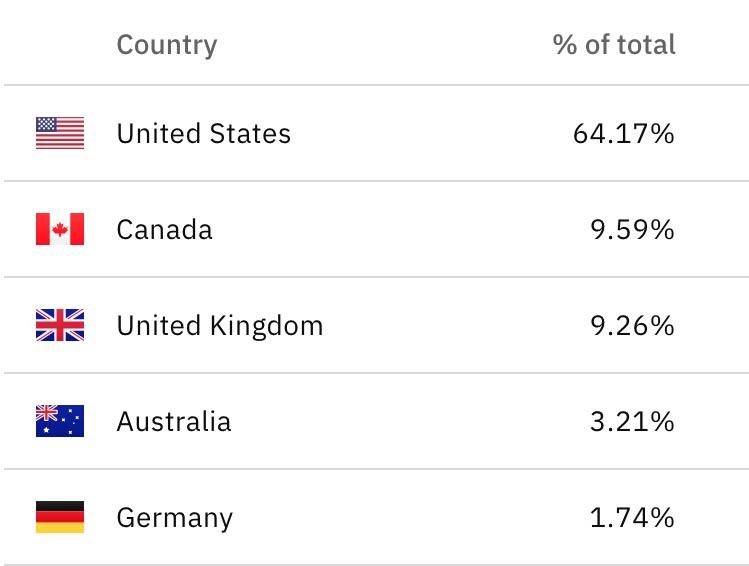Viewport: 749px width, 566px height.
Task: Click the 1.74% value for Germany
Action: (632, 517)
